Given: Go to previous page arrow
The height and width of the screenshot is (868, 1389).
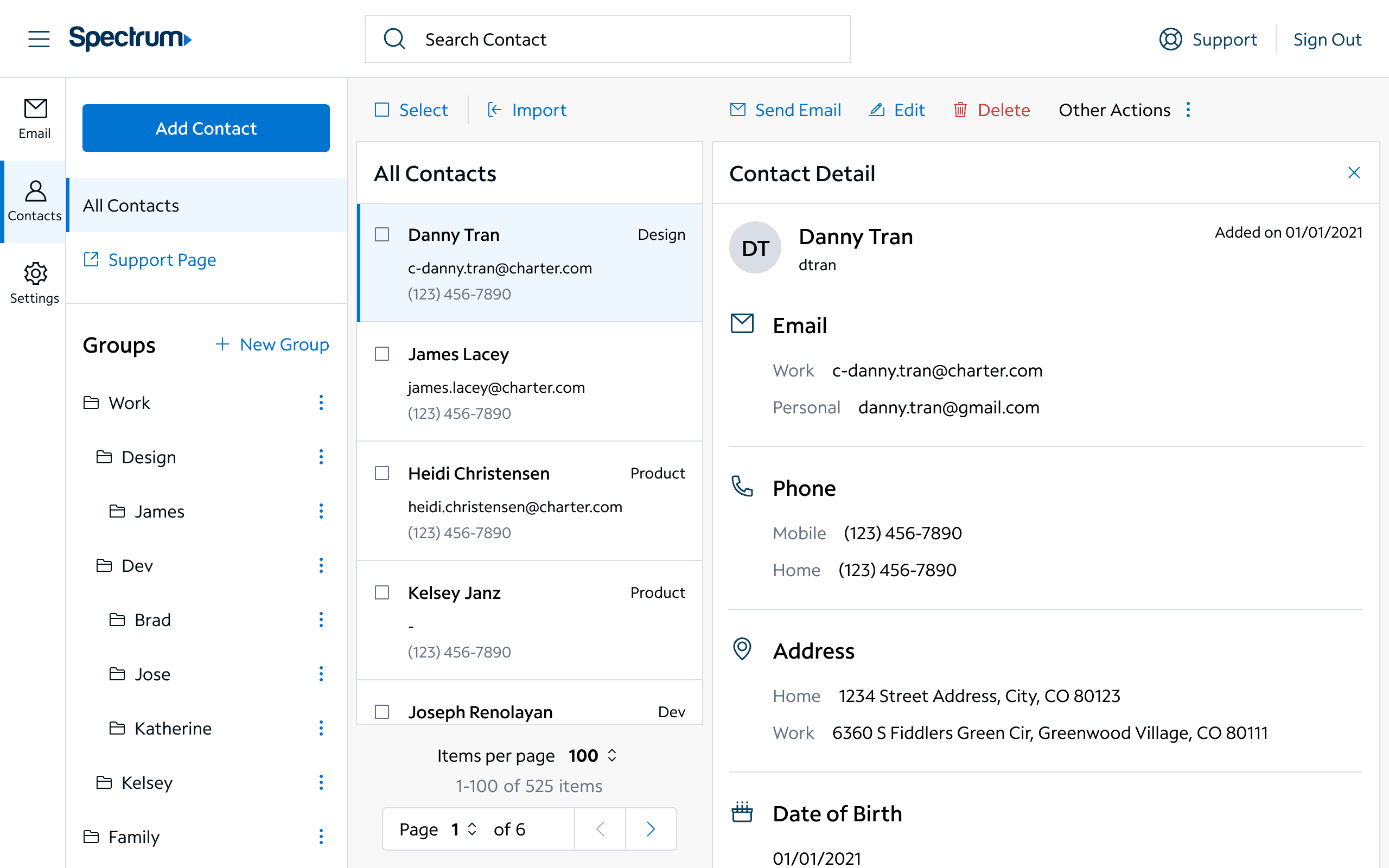Looking at the screenshot, I should (x=601, y=829).
